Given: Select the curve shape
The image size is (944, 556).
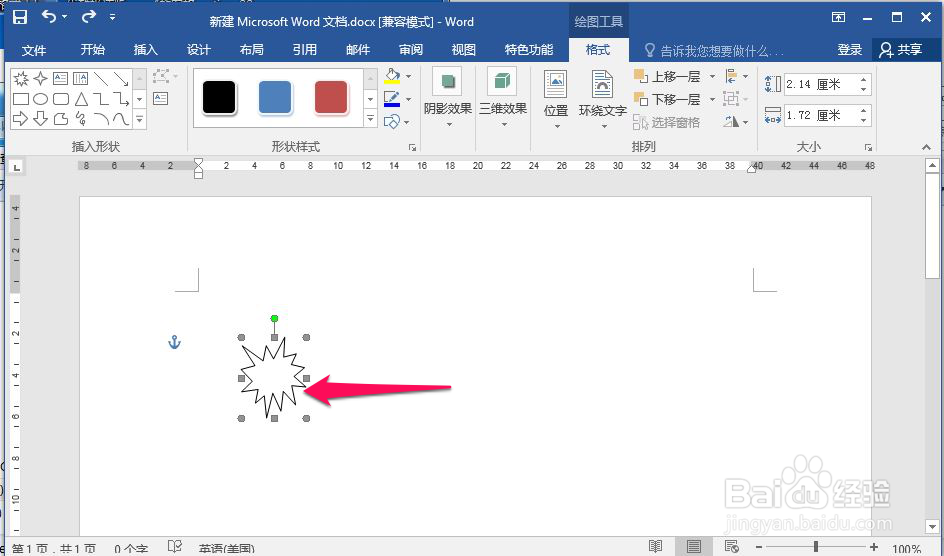Looking at the screenshot, I should [x=121, y=119].
